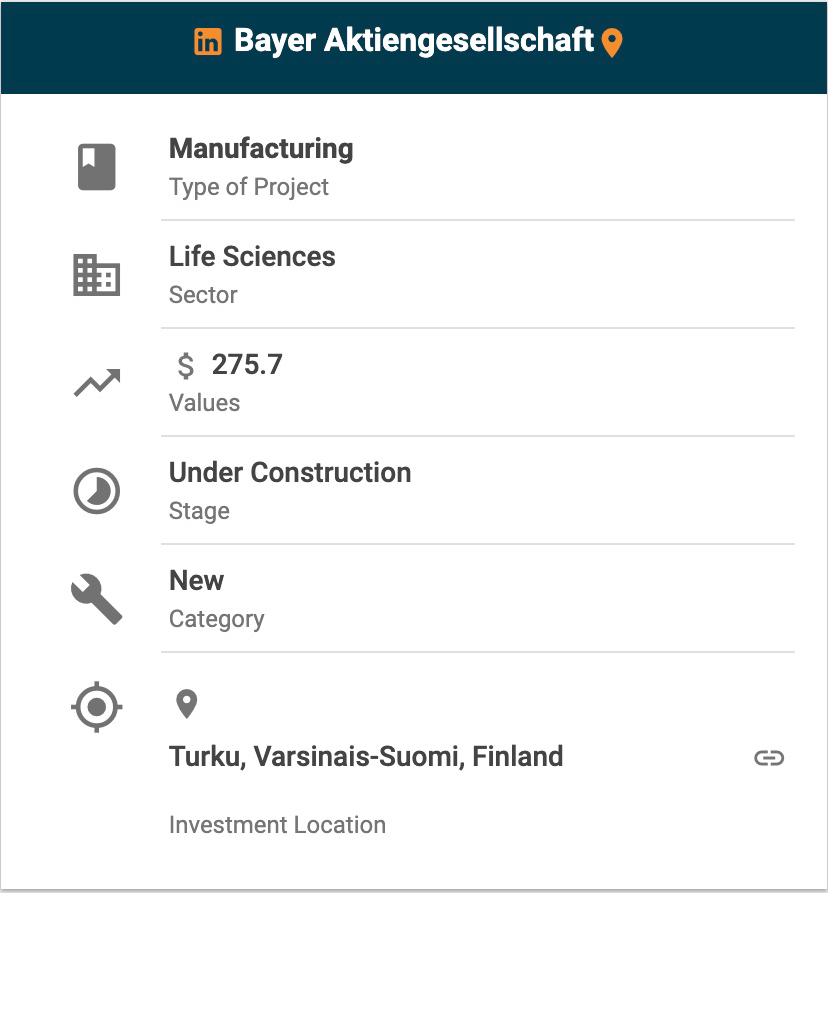Click the Bayer Aktiengesellschaft title
Screen dimensions: 828x1014
(x=414, y=41)
